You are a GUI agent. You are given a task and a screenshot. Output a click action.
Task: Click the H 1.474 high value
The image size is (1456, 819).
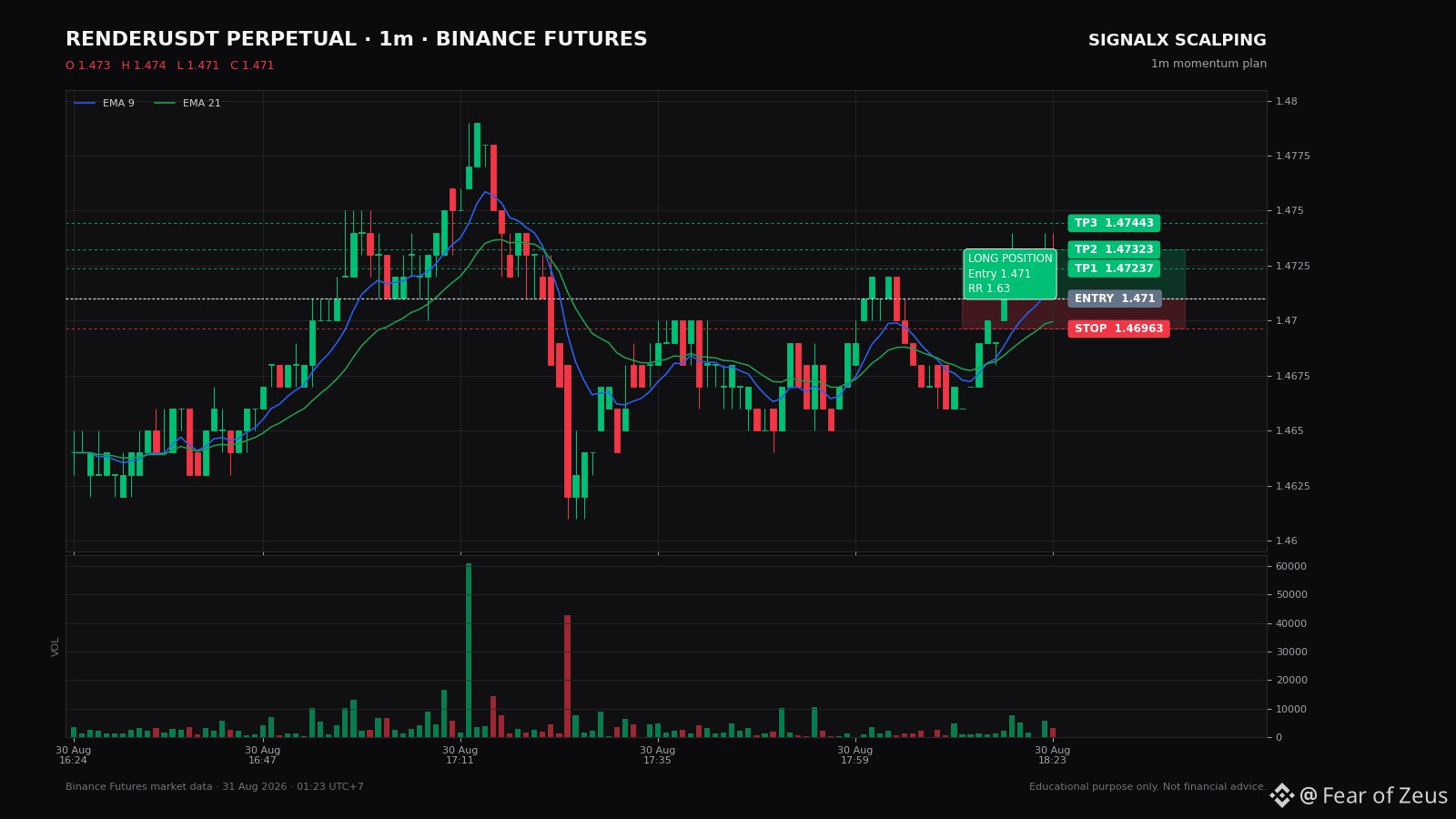144,66
